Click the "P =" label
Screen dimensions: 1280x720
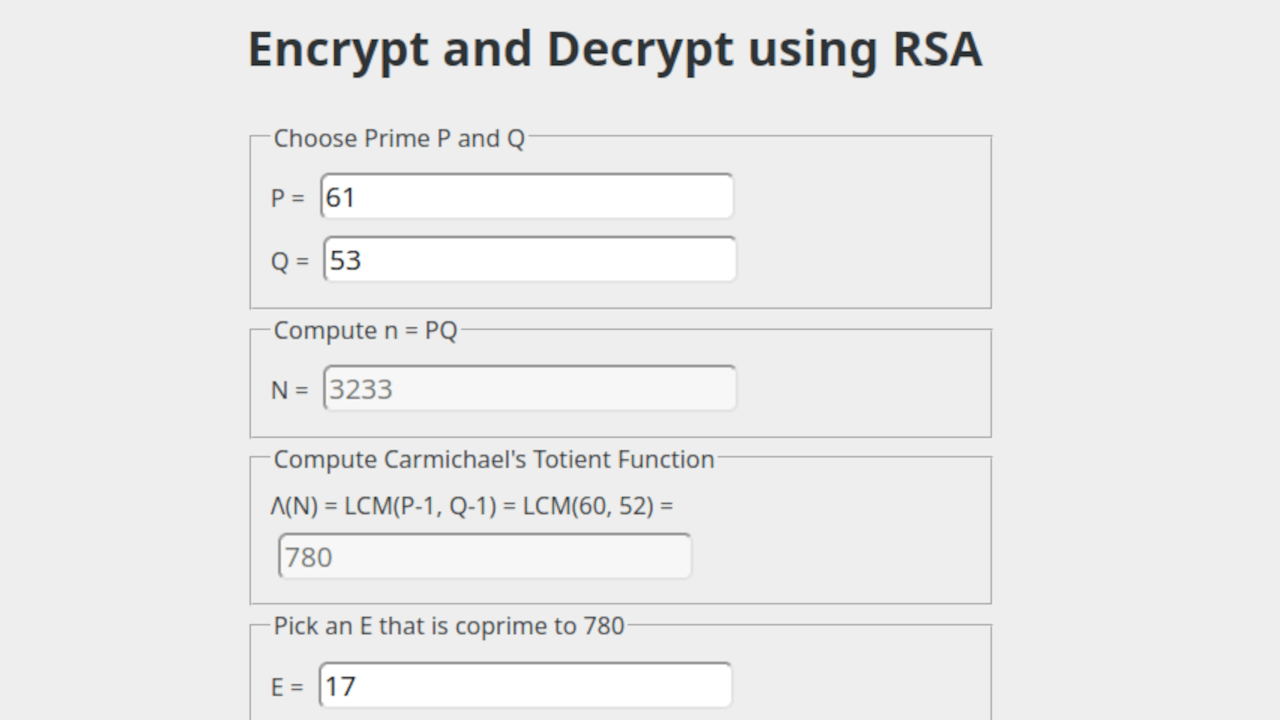288,198
